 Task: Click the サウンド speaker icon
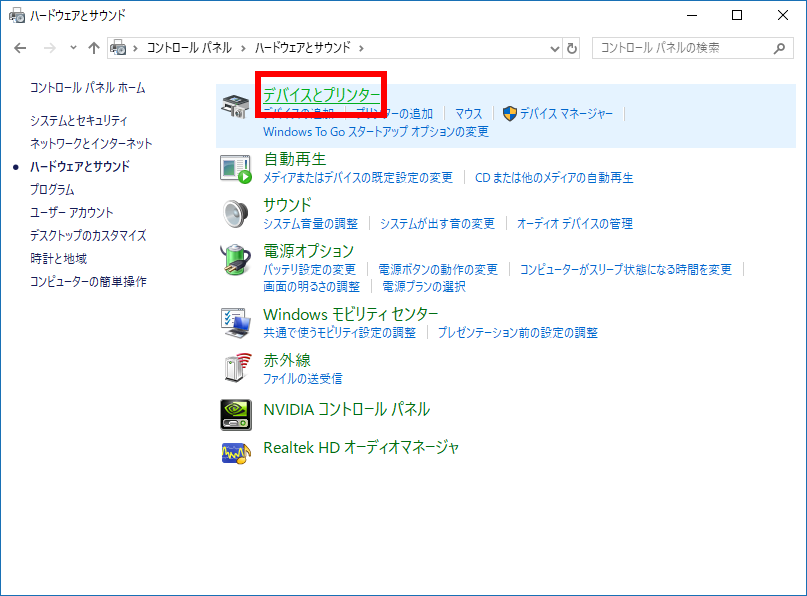(x=236, y=214)
